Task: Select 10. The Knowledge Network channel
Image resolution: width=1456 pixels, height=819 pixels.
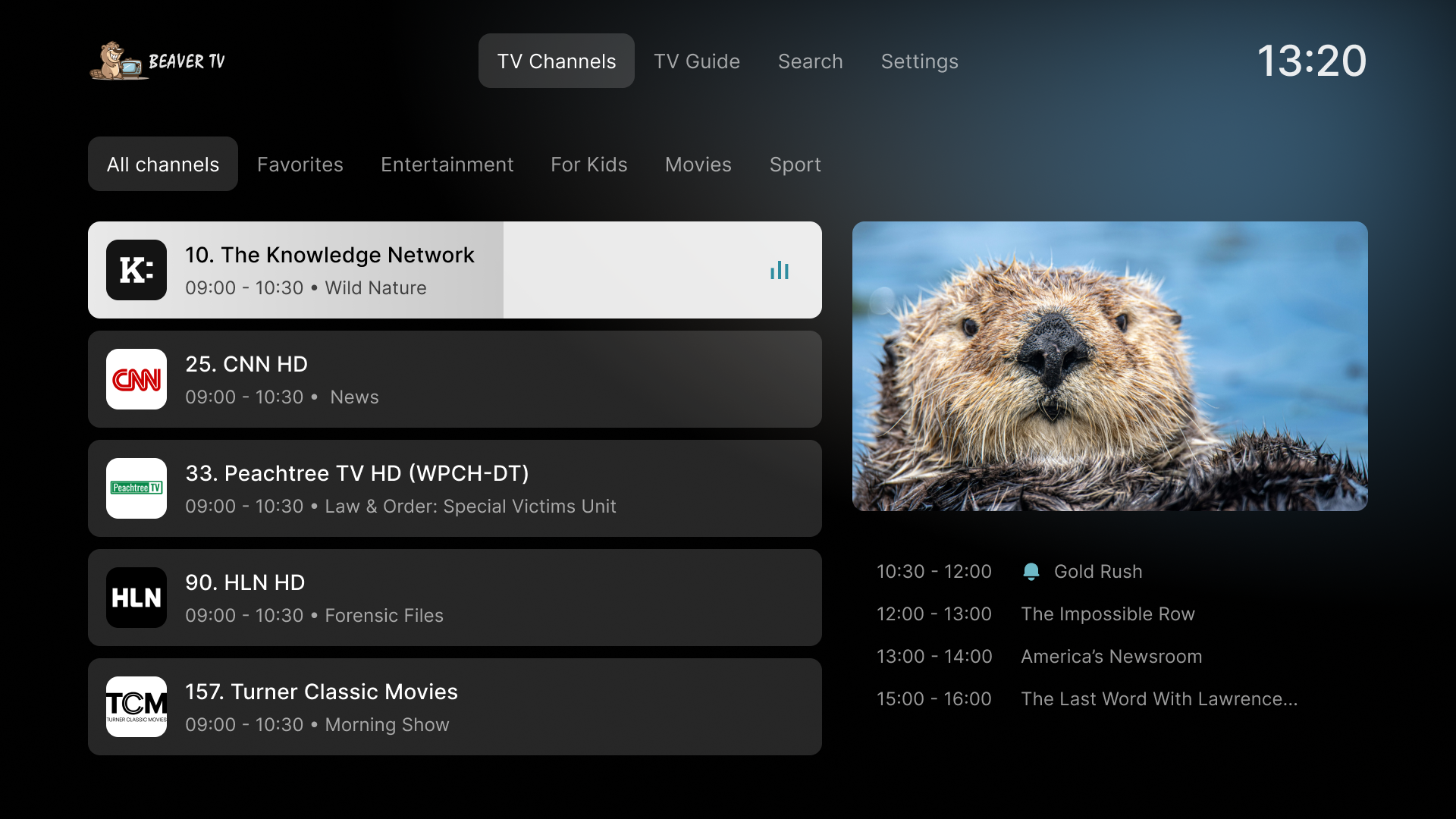Action: [x=455, y=270]
